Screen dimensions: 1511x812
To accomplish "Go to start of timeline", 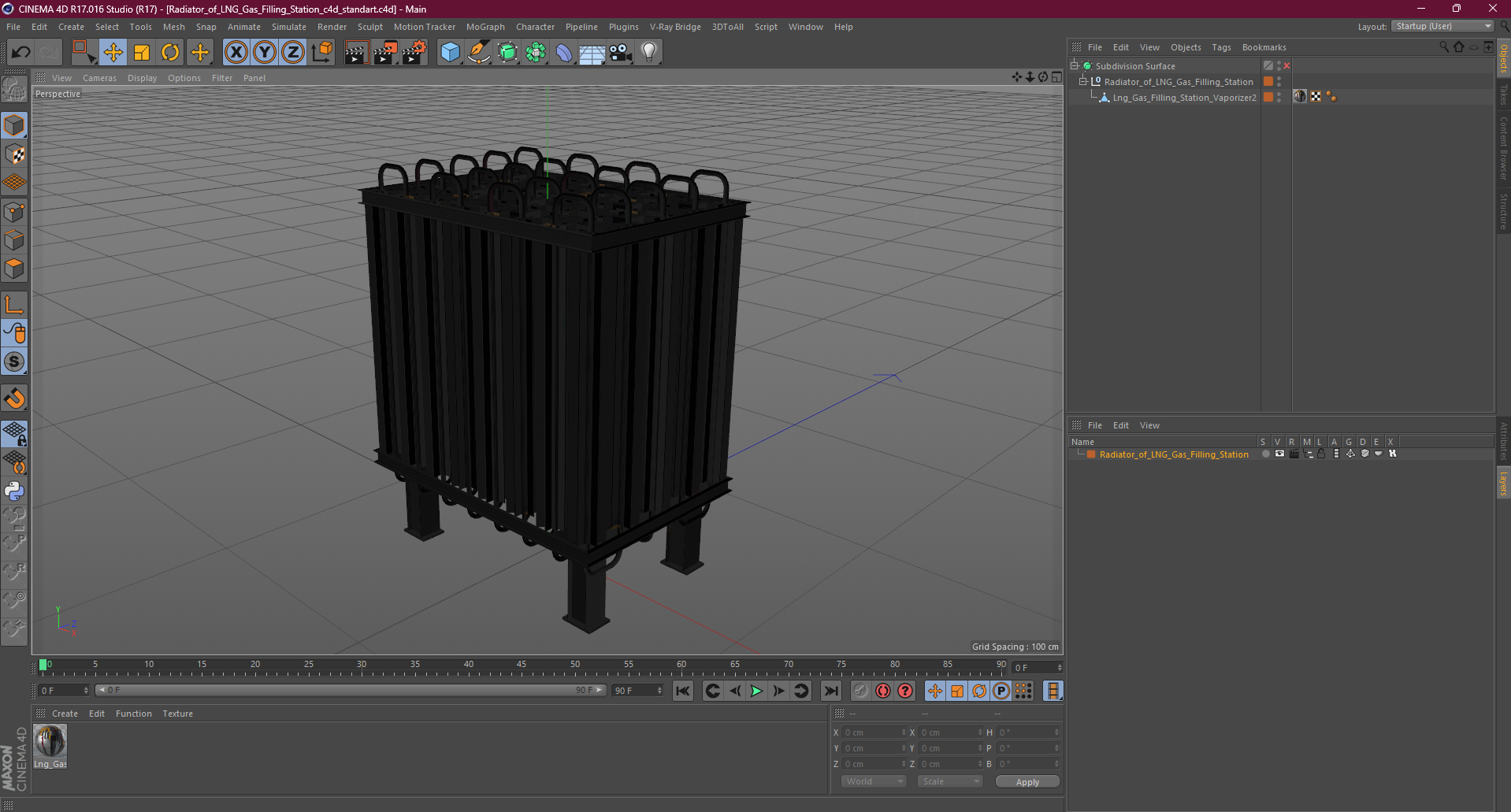I will point(683,691).
